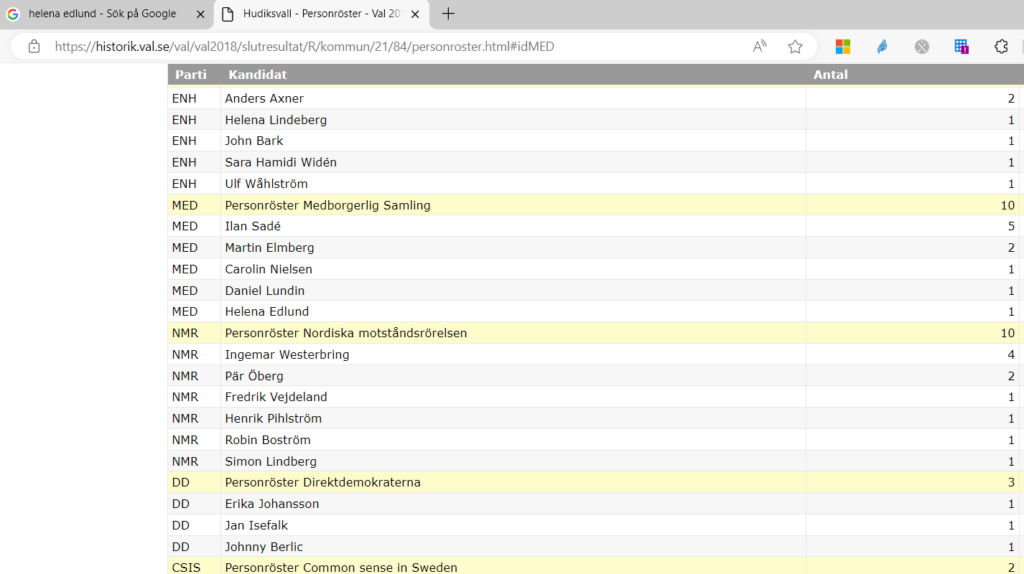Click the site information lock icon
Screen dimensions: 1024x574
(34, 46)
